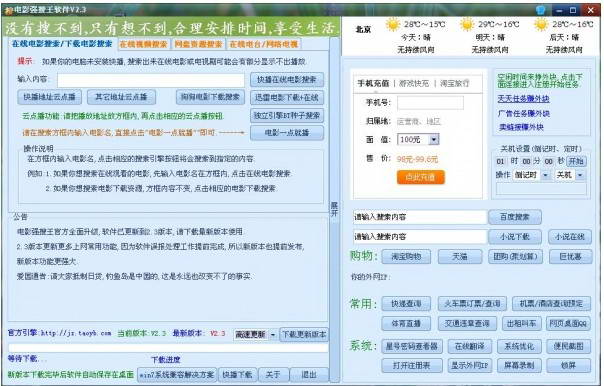Open the 淘宝旅行 tab
Screen dimensions: 604x386
click(455, 83)
